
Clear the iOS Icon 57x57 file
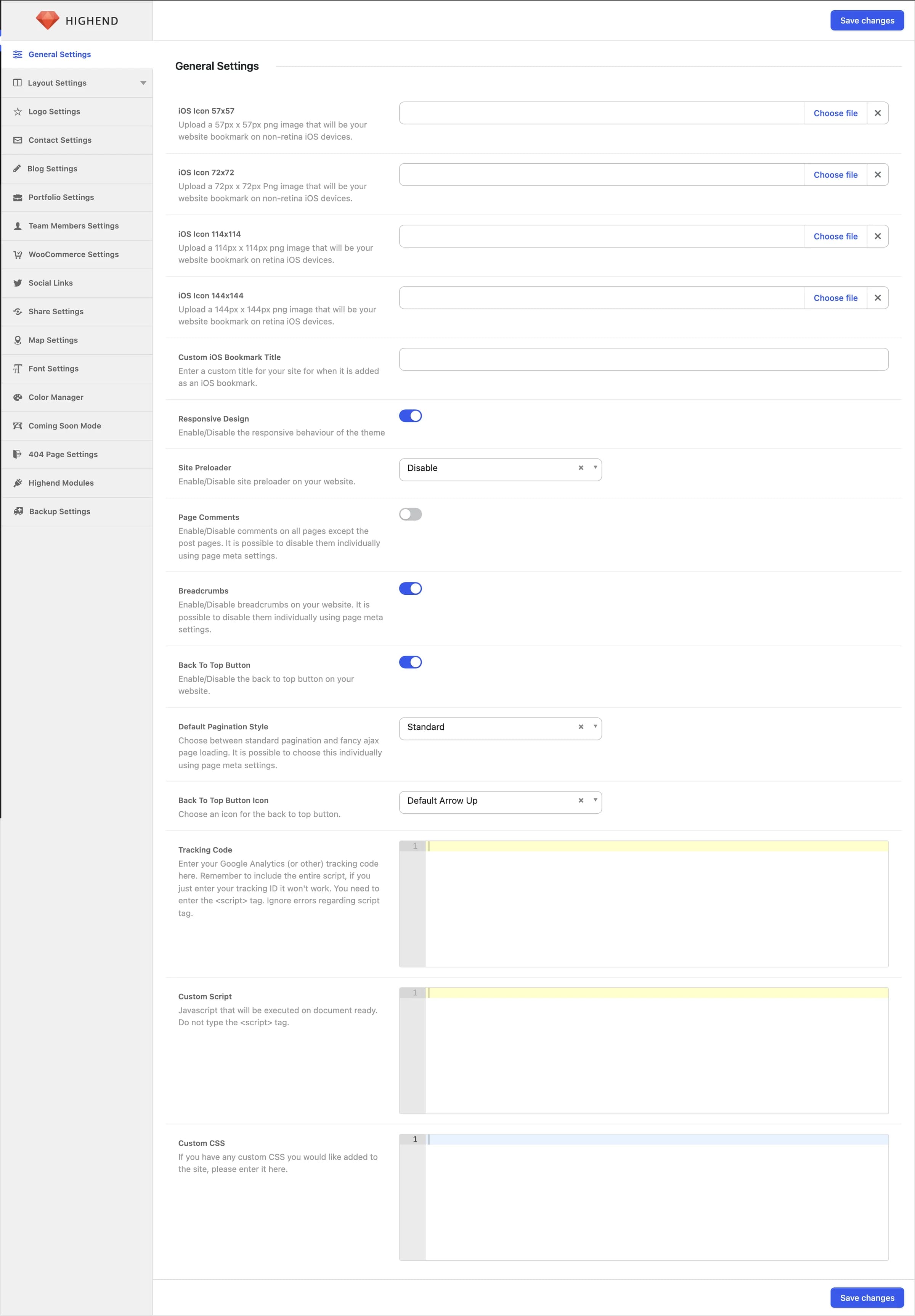pos(877,113)
